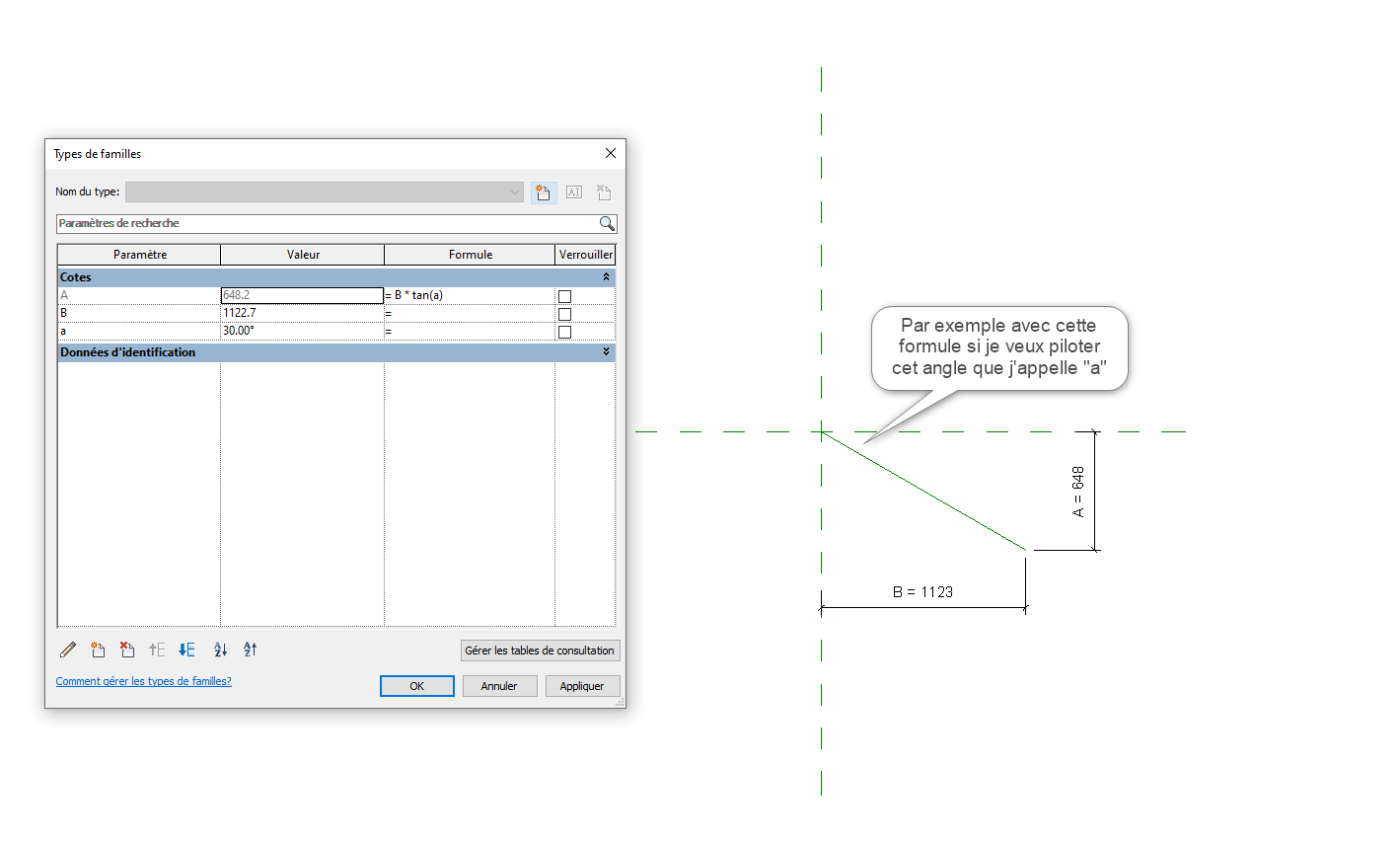This screenshot has height=843, width=1400.
Task: Lock parameter A with its checkbox
Action: coord(564,296)
